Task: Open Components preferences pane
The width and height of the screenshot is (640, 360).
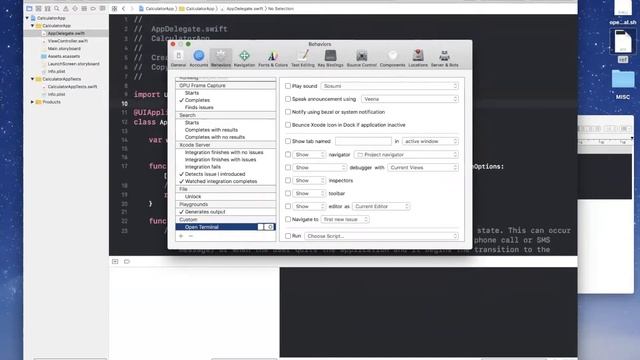Action: 392,58
